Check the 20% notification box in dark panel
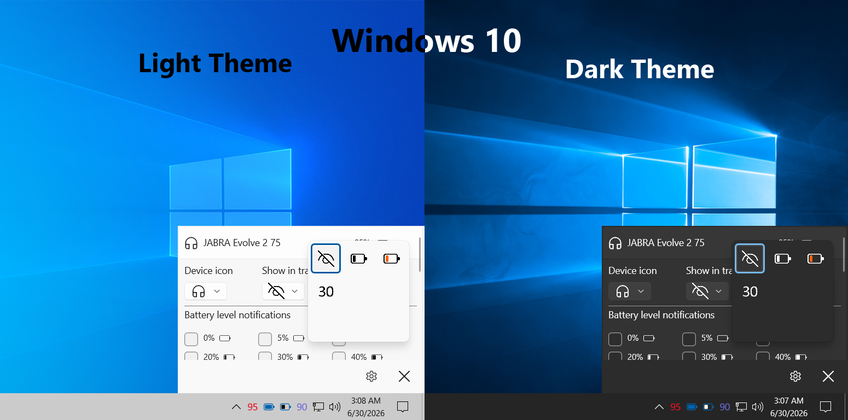 615,356
